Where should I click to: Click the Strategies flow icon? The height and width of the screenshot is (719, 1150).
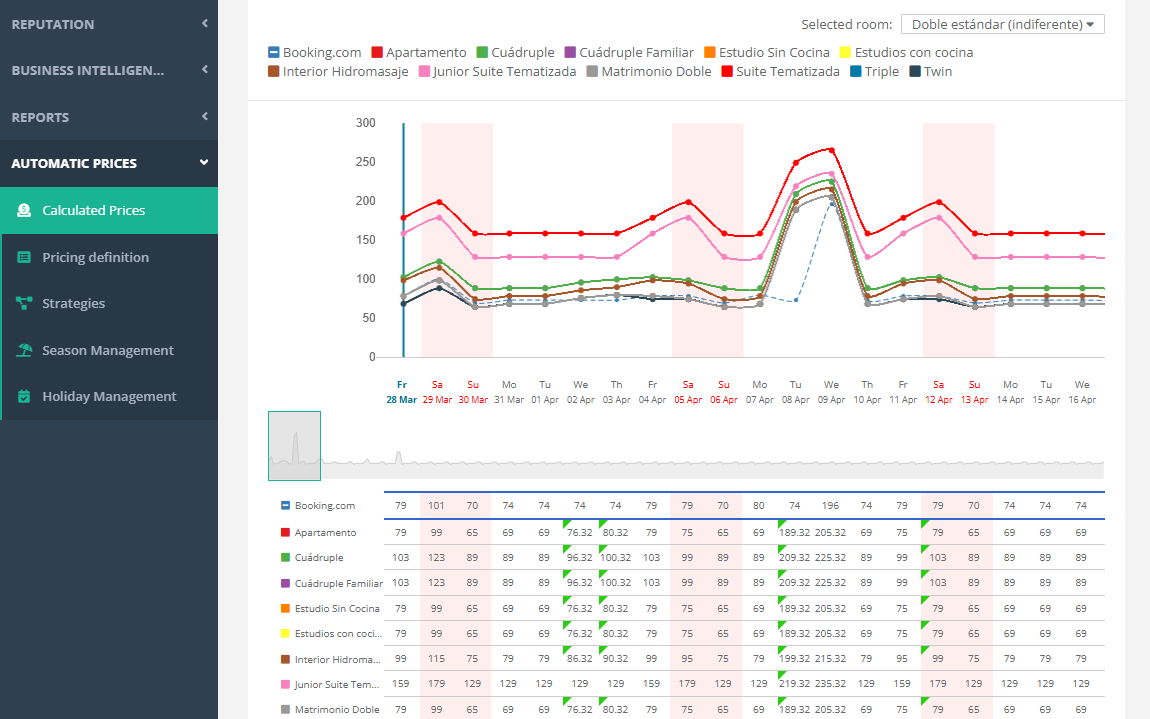click(x=24, y=304)
